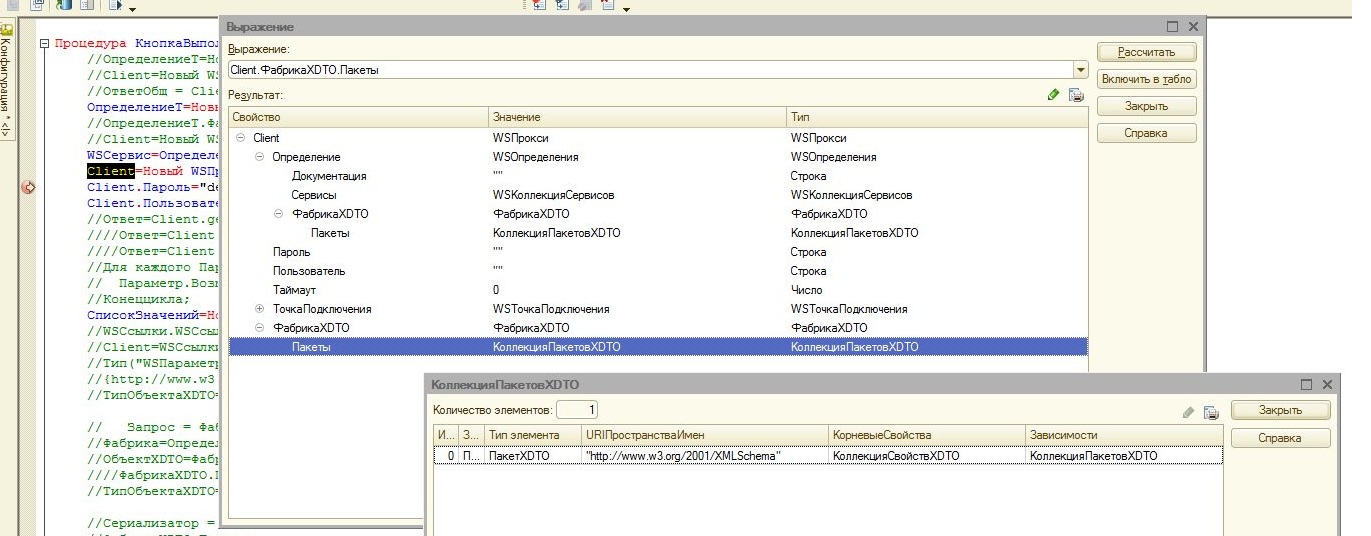Image resolution: width=1371 pixels, height=536 pixels.
Task: Click the print icon in Выражение window
Action: pos(1076,95)
